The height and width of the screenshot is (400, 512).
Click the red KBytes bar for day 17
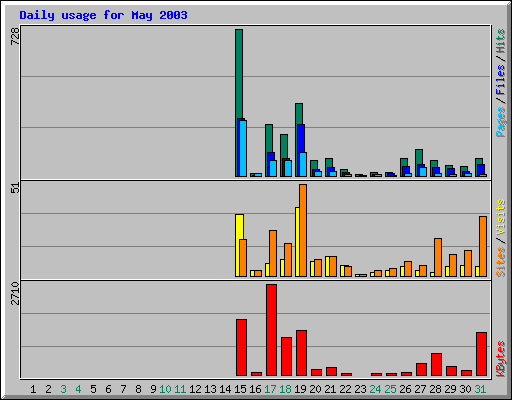coord(271,330)
